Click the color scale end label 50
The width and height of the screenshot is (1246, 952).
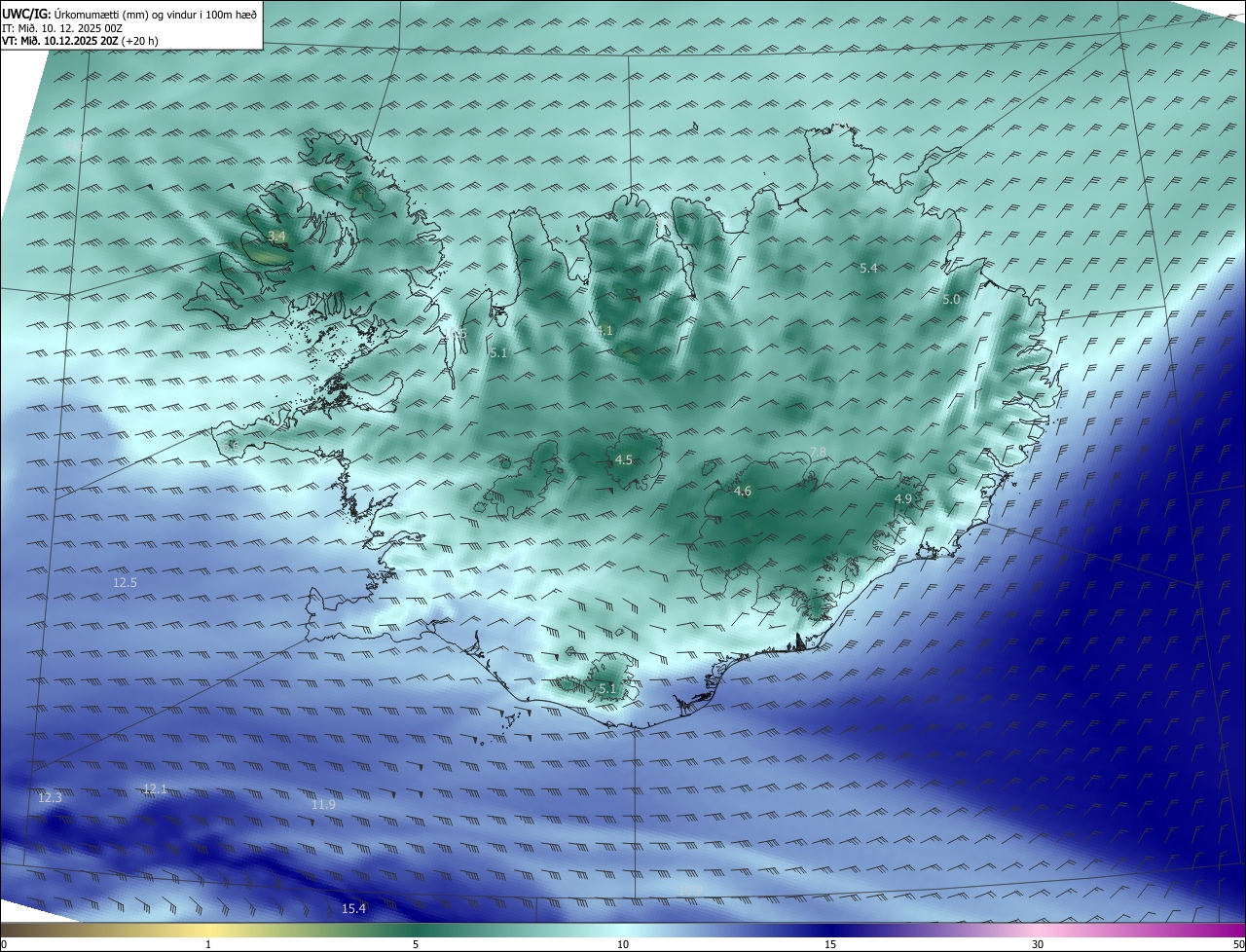pos(1238,944)
